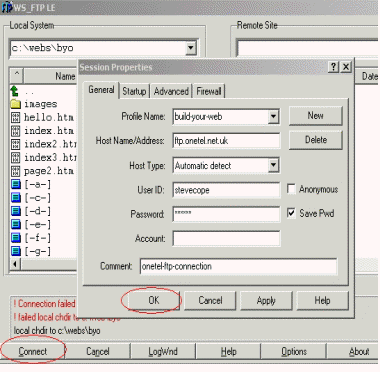Click the dialog Cancel button next to Apply

pyautogui.click(x=210, y=300)
